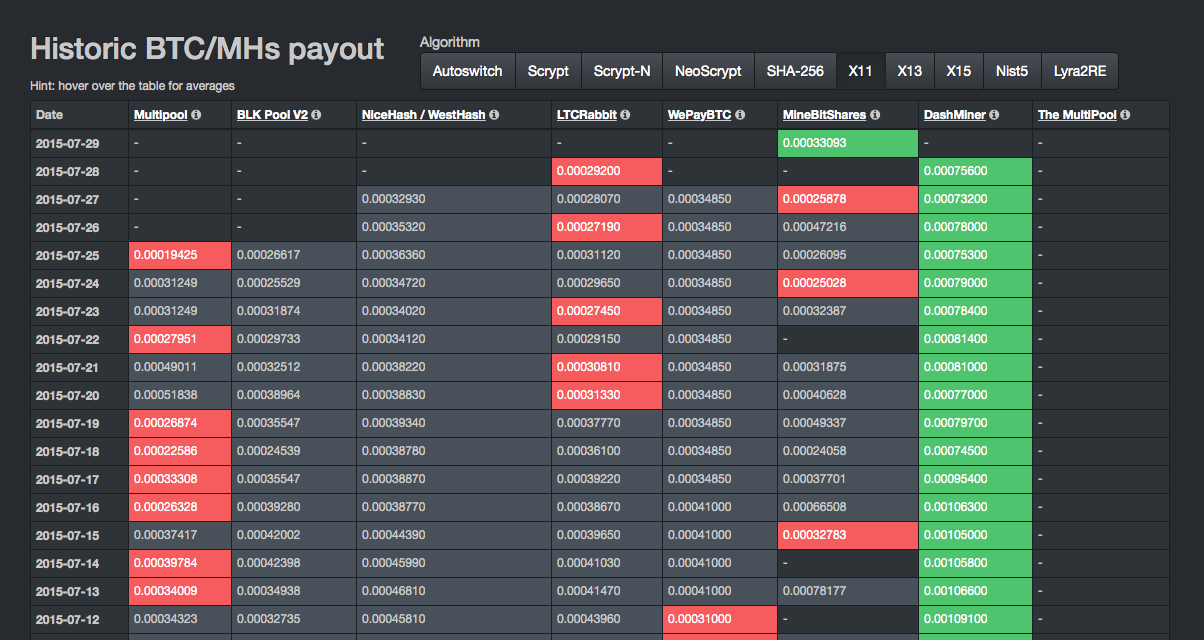The image size is (1204, 640).
Task: Click the green cell 0.00033093
Action: coord(848,143)
